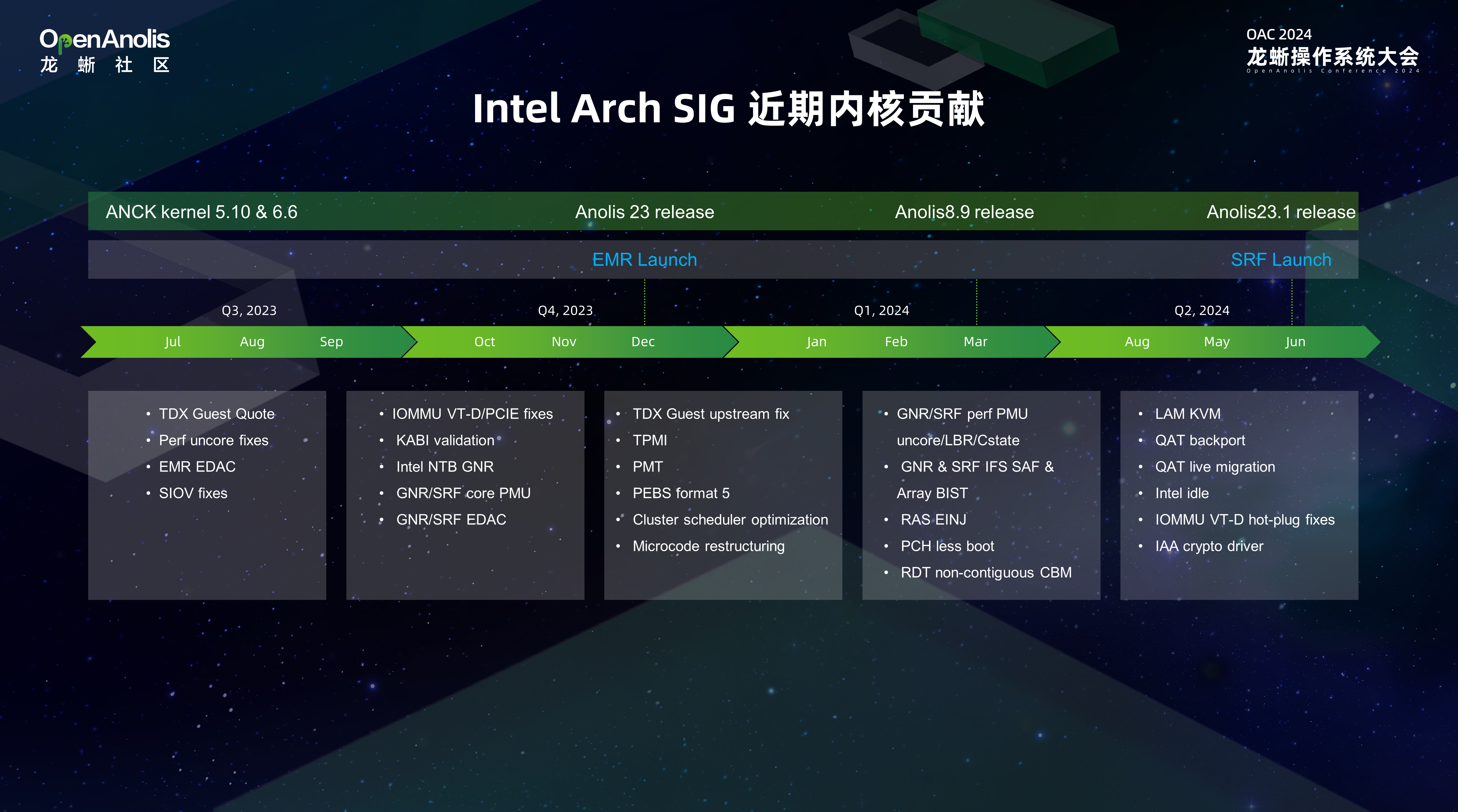Click 'Jan' on the timeline arrow
1458x812 pixels.
pos(816,342)
